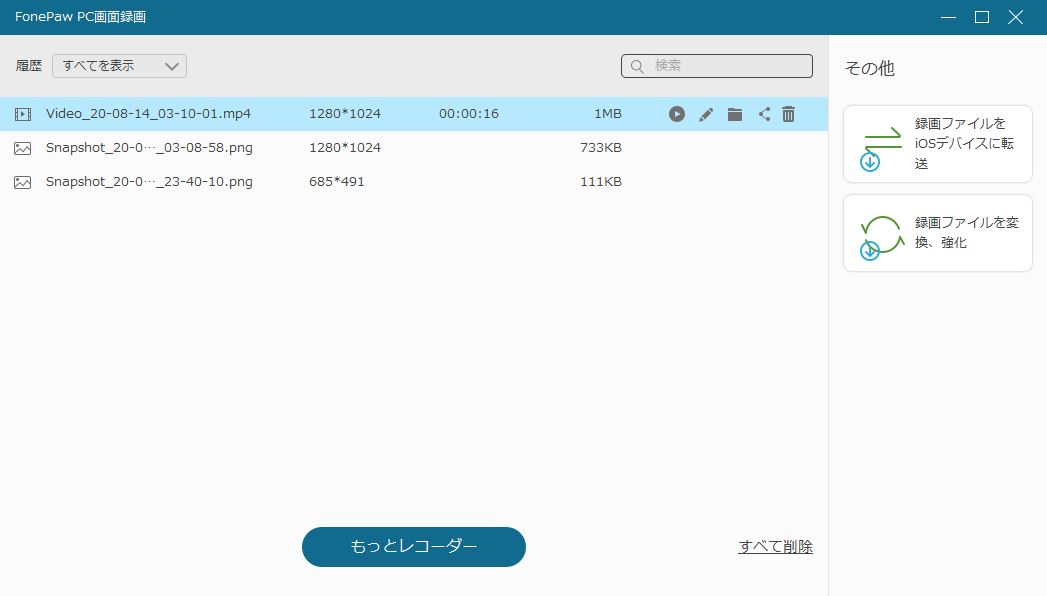Select the Snapshot_20-0…_23-40-10.png entry
Screen dimensions: 1047x596
pos(149,182)
